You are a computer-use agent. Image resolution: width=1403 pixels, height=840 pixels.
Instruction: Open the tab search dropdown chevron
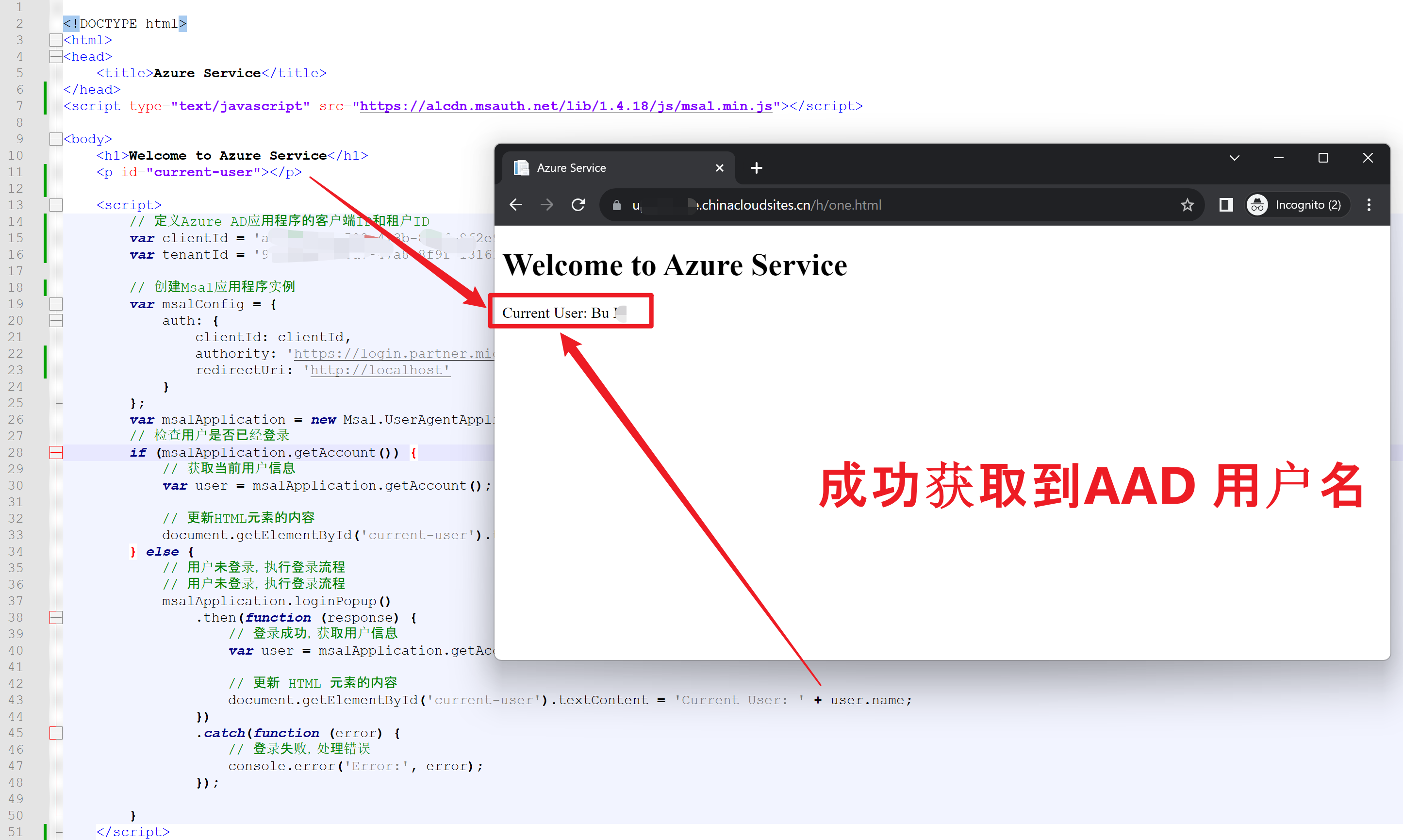[x=1234, y=158]
